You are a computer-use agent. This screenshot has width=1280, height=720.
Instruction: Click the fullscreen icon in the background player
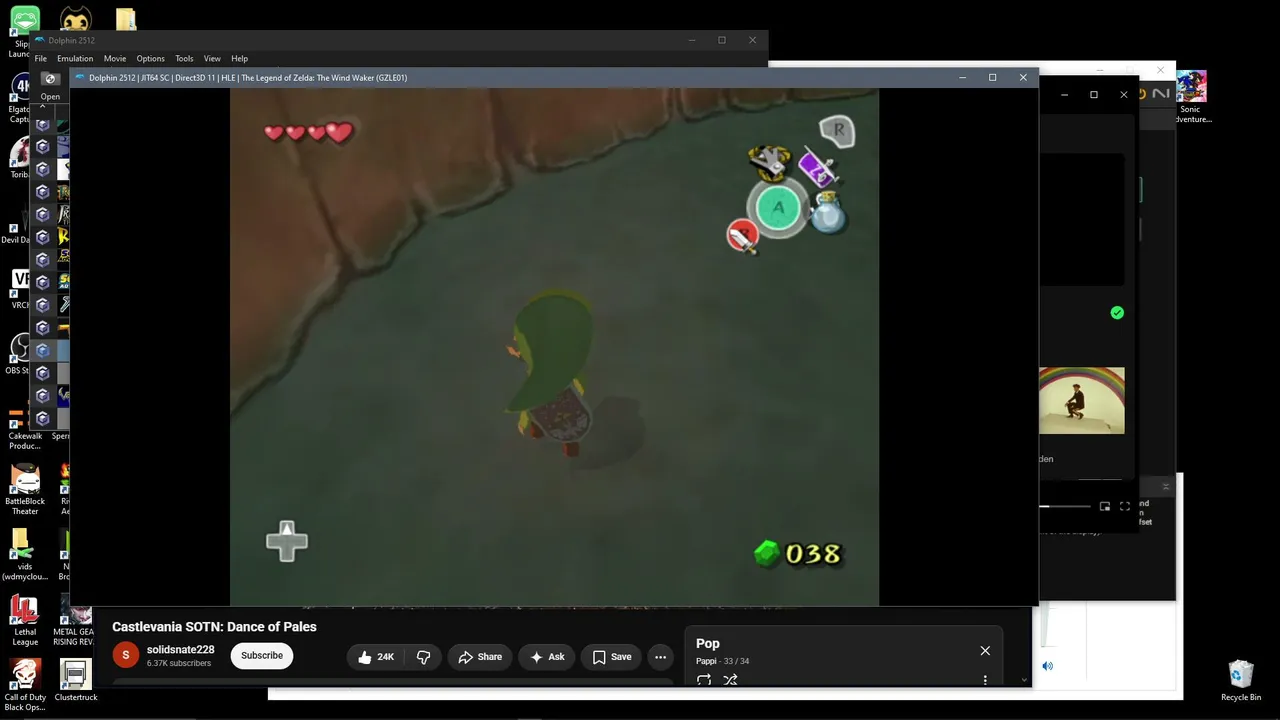tap(1125, 507)
